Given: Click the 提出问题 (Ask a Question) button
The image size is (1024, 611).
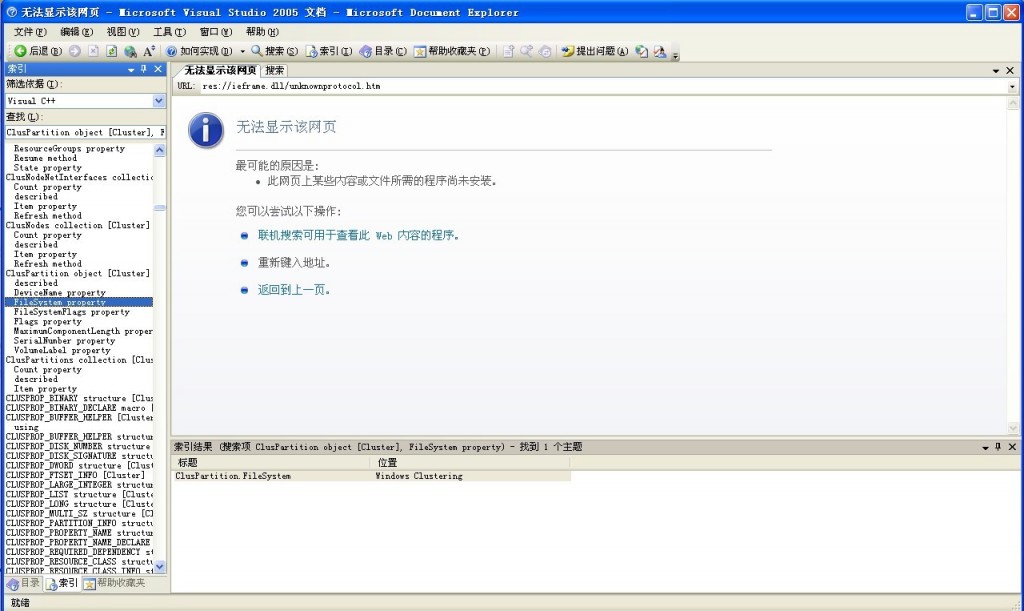Looking at the screenshot, I should (595, 51).
